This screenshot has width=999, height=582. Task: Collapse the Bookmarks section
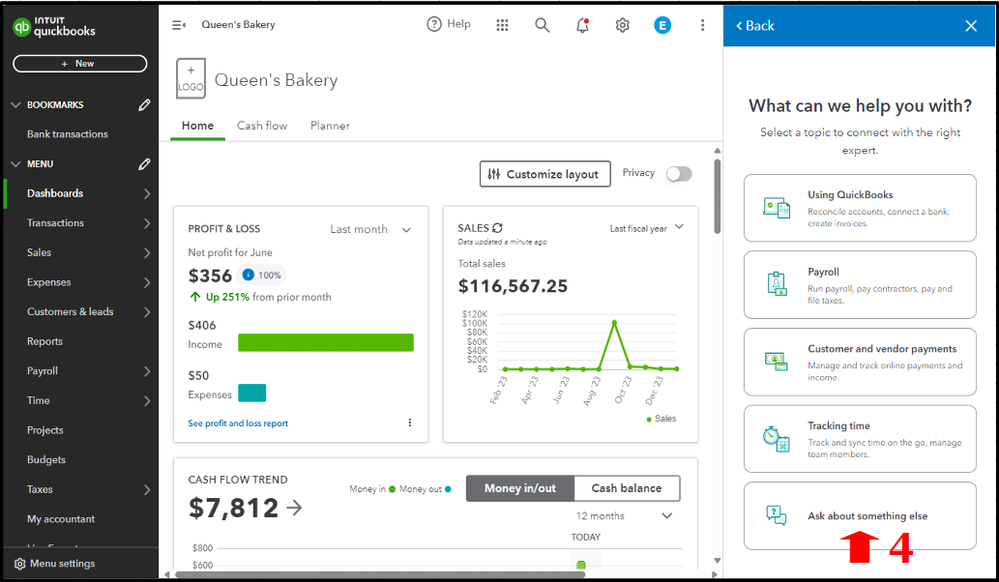tap(16, 105)
